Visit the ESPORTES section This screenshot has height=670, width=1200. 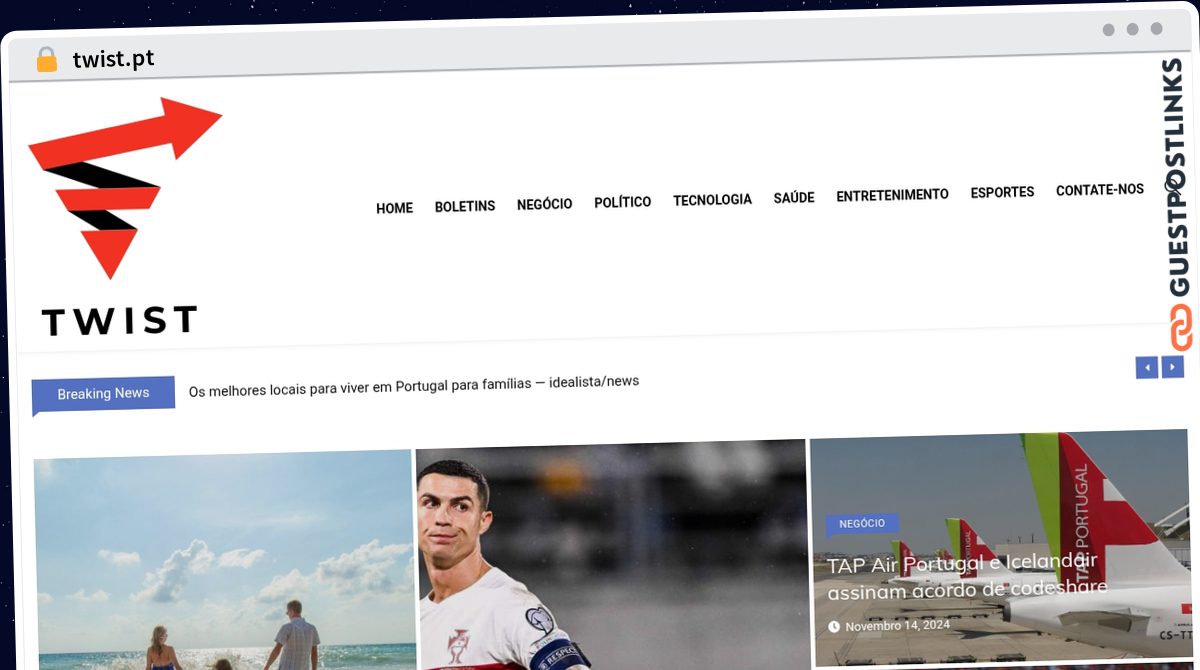coord(1002,192)
